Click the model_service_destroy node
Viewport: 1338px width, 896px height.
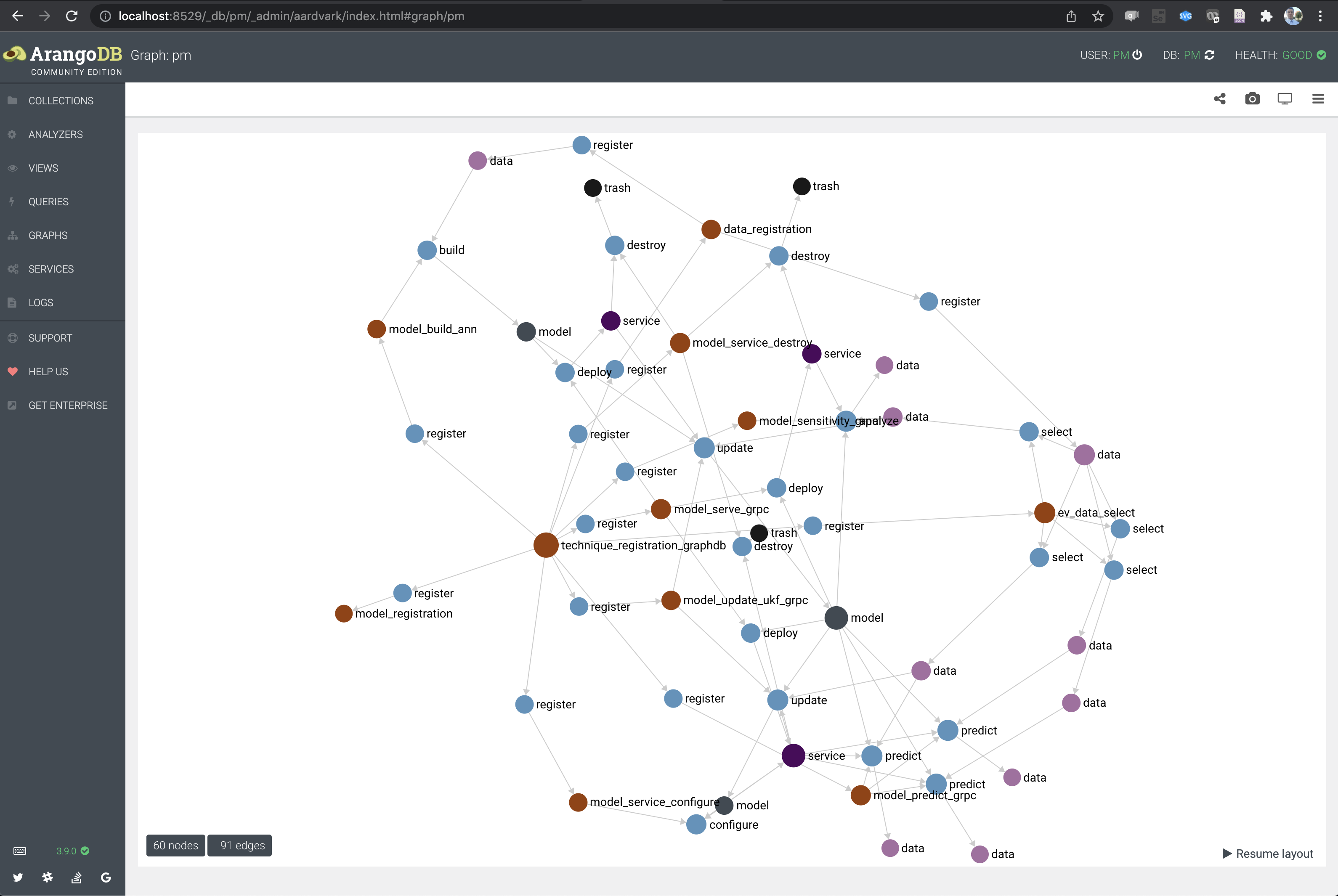[680, 343]
